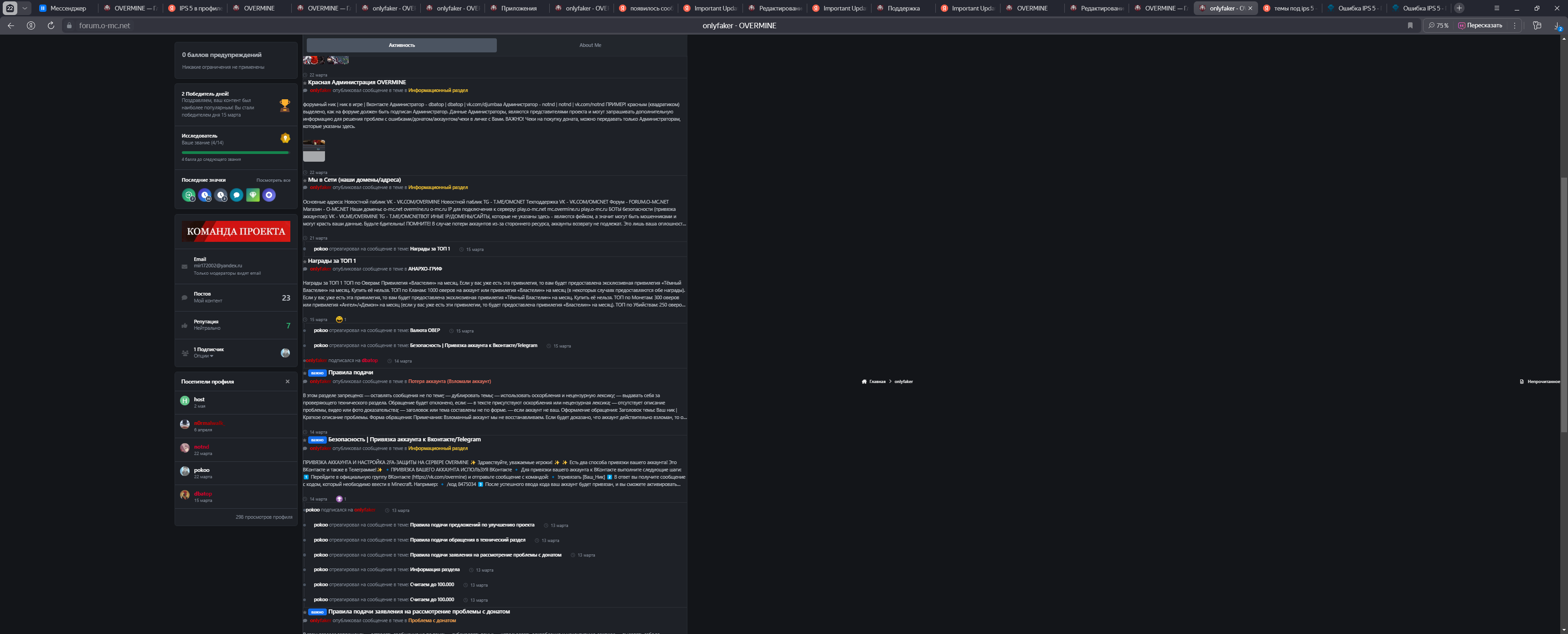This screenshot has height=634, width=1568.
Task: Open the new tab plus button
Action: 1459,8
